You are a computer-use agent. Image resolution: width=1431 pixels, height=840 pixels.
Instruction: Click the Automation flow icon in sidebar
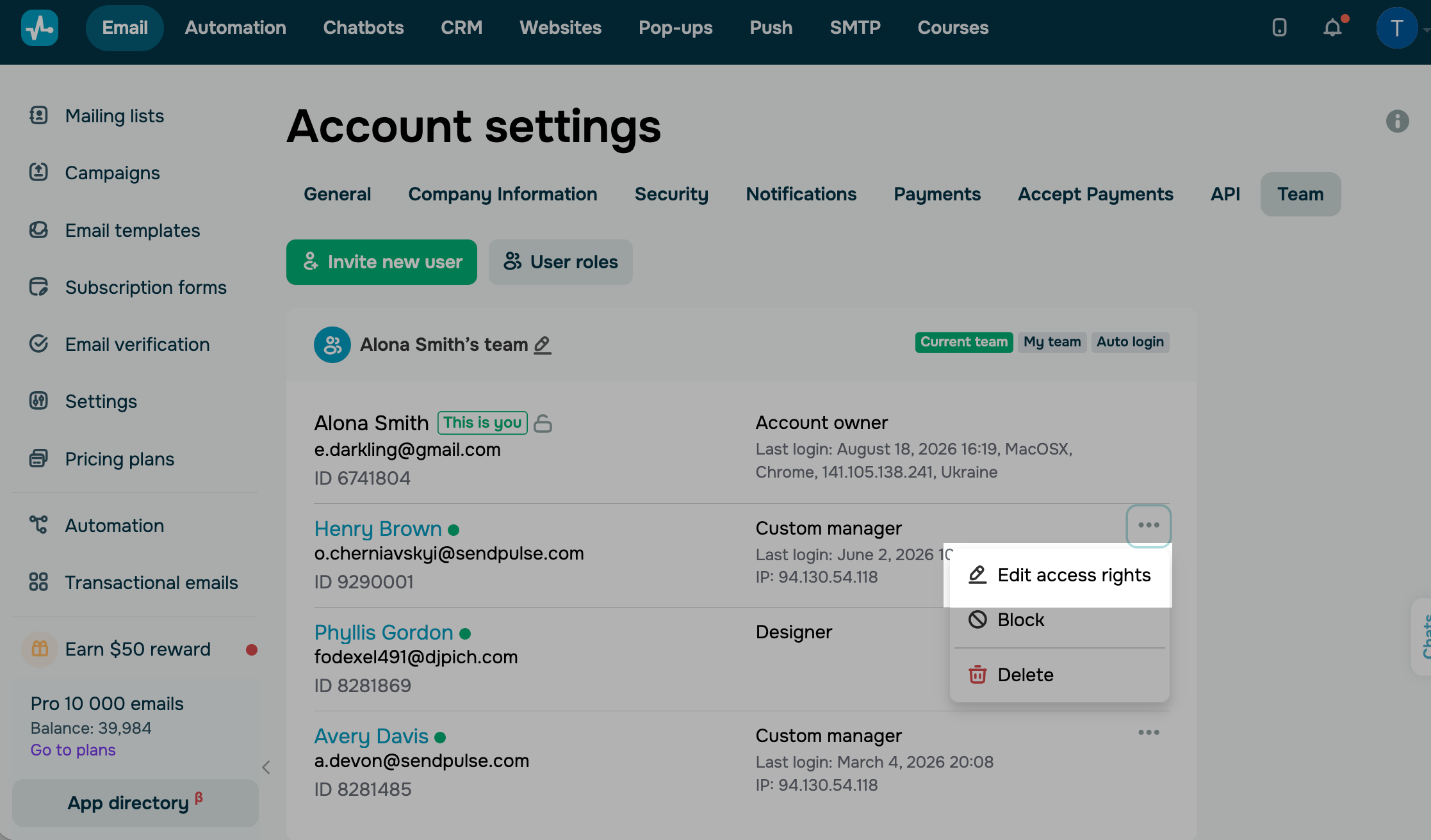pyautogui.click(x=39, y=525)
